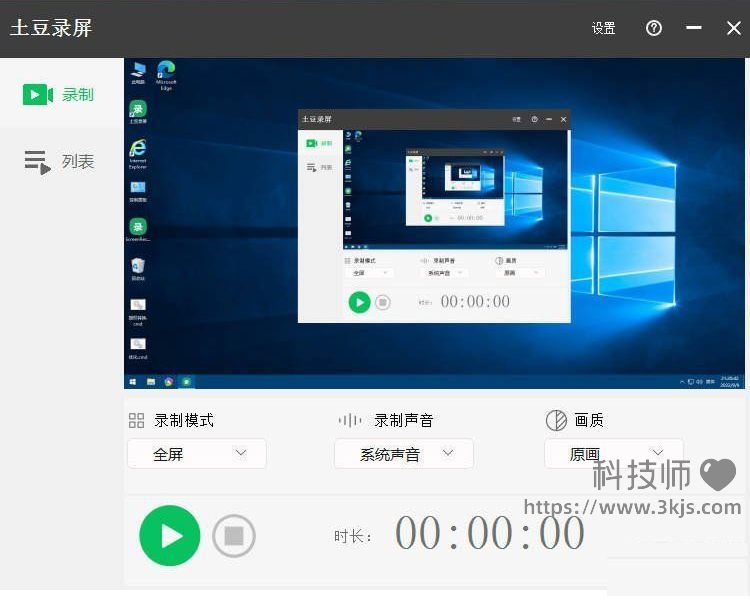
Task: Click the screen preview thumbnail
Action: pos(436,223)
